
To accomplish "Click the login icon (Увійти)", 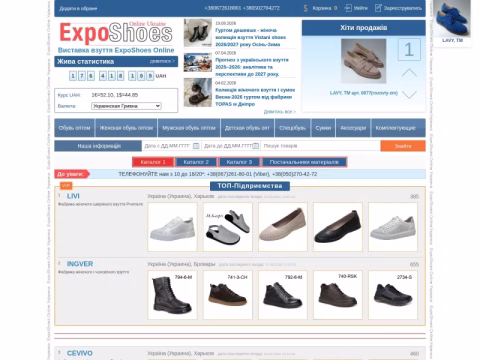I will tap(356, 8).
